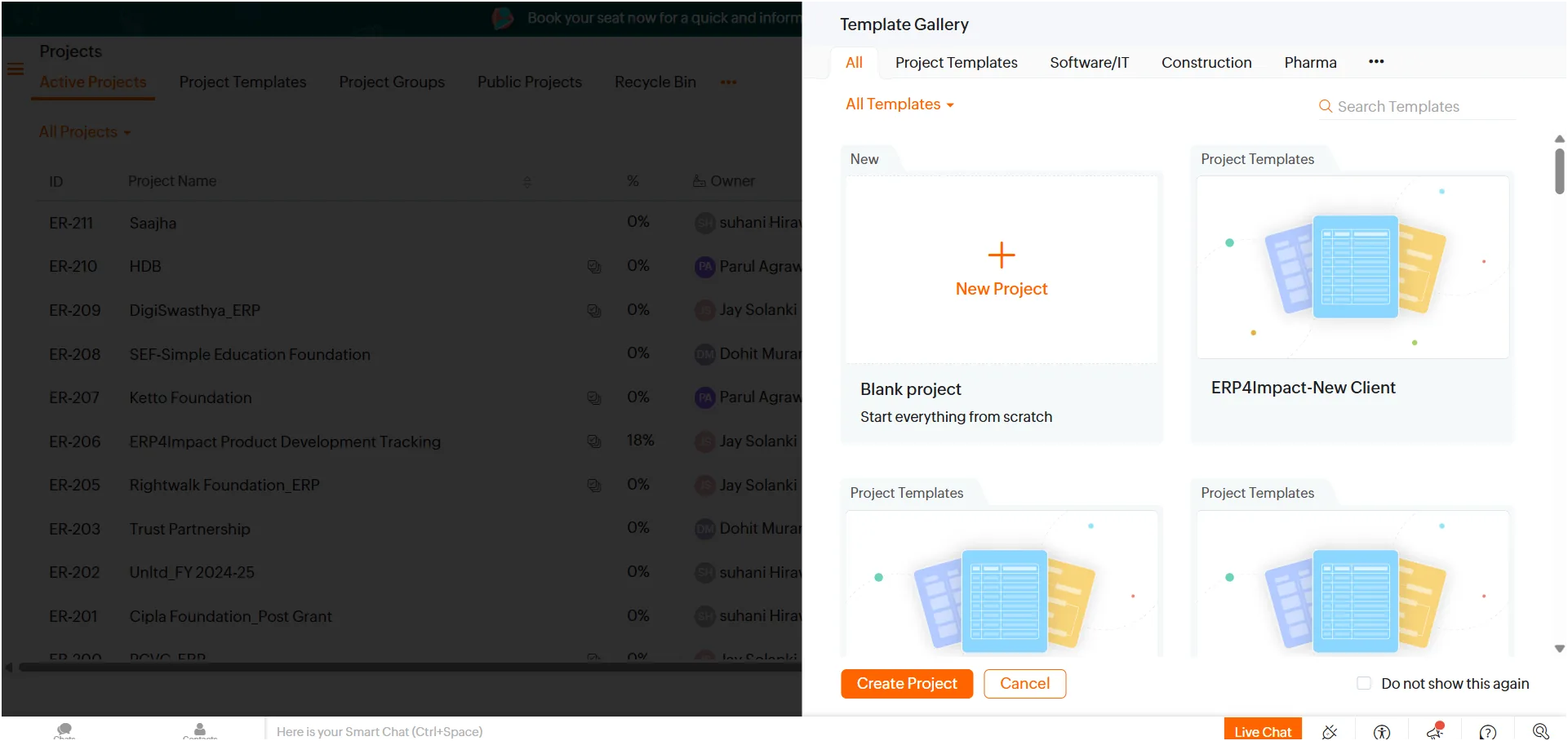Click the search magnifier icon in bottom bar

coord(1541,731)
